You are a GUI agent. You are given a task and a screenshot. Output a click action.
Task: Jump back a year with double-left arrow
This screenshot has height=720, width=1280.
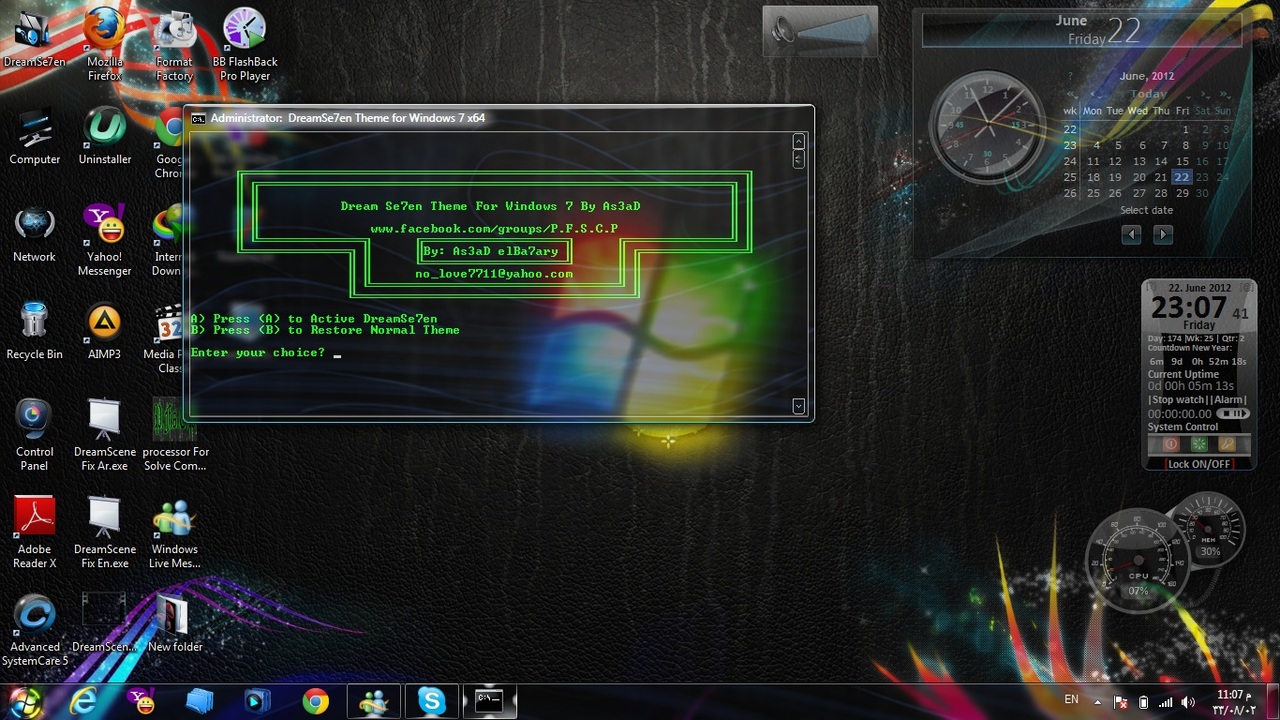pyautogui.click(x=1071, y=94)
